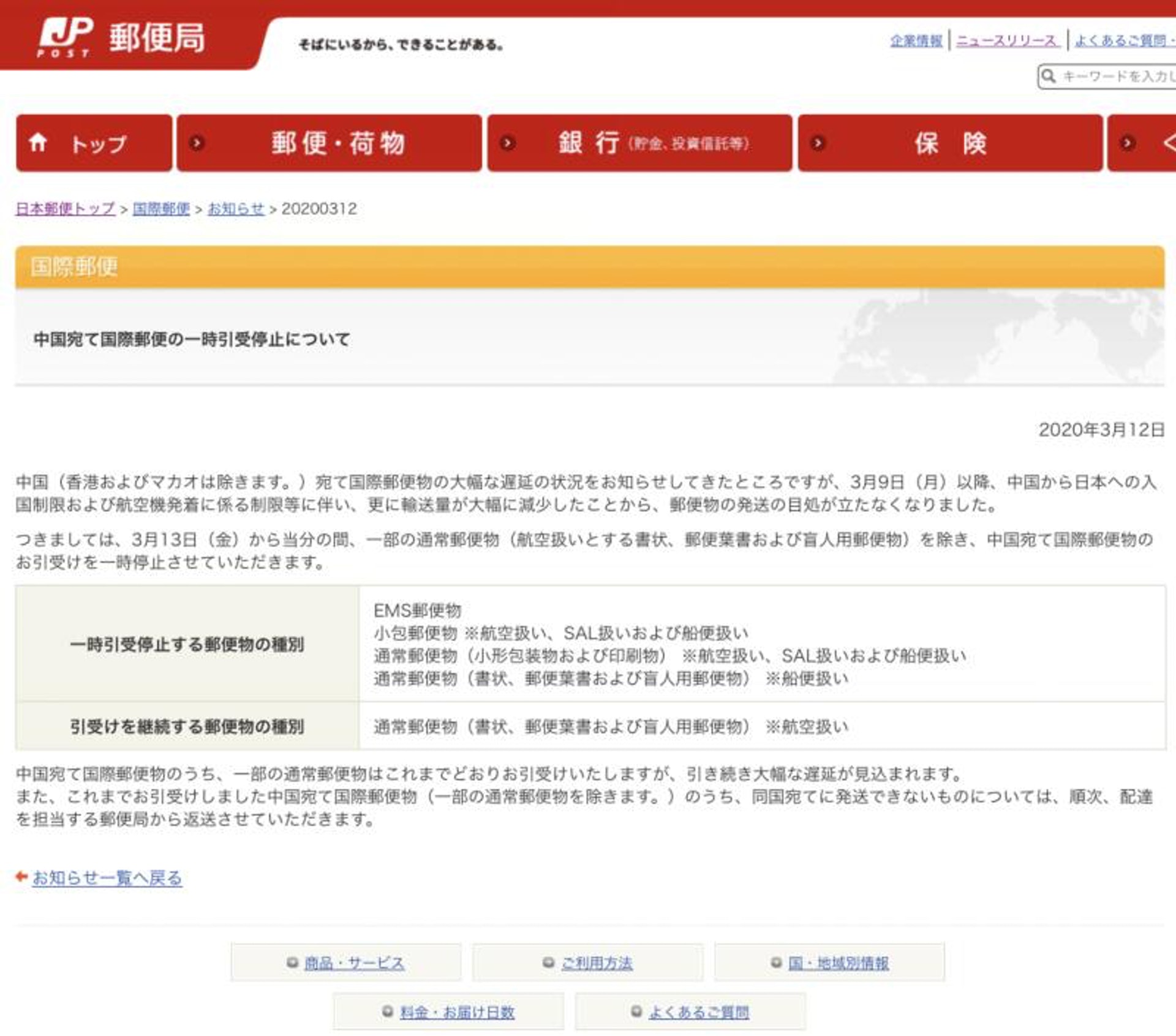Viewport: 1176px width, 1036px height.
Task: Click the search magnifier icon
Action: click(1049, 76)
